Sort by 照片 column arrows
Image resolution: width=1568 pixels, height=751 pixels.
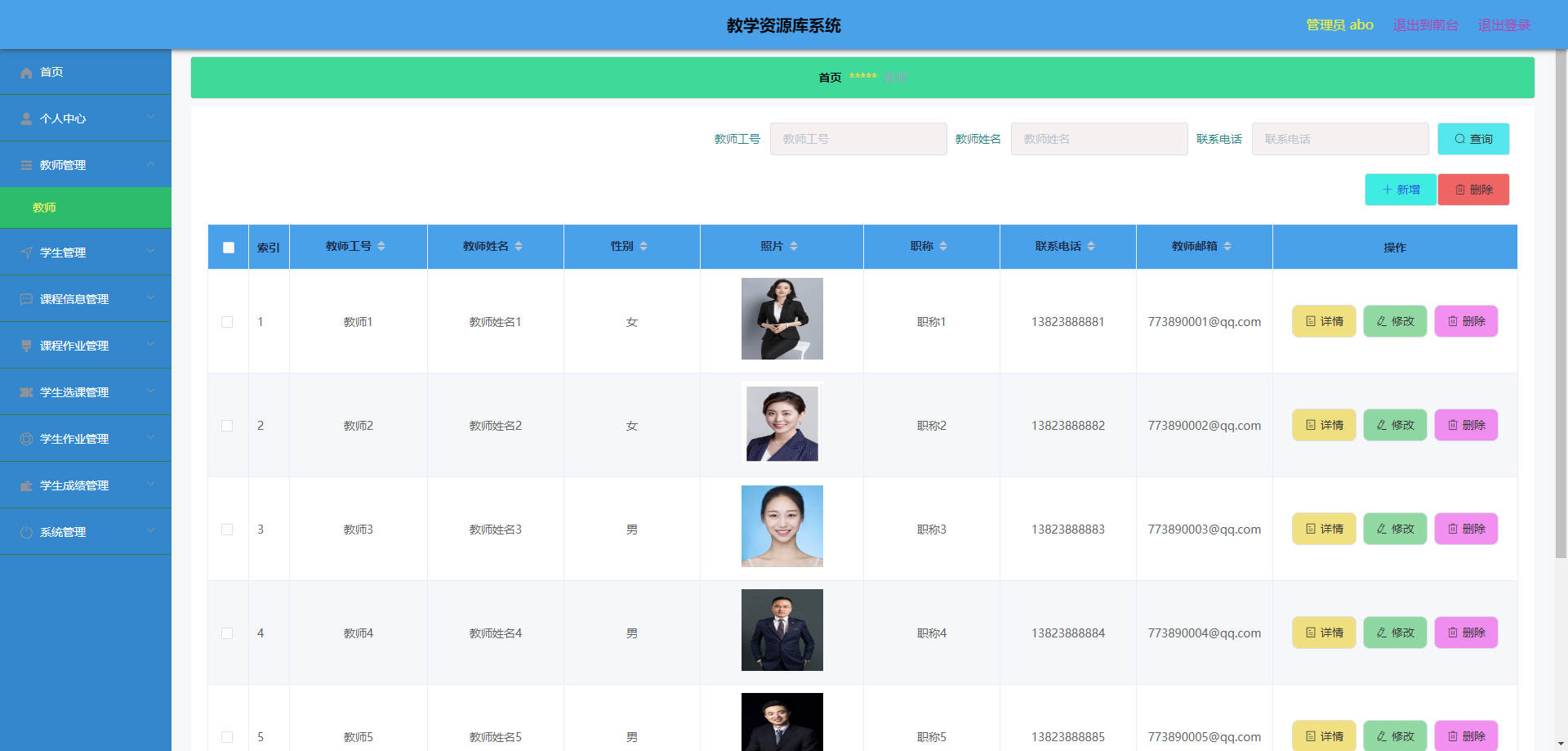(x=794, y=247)
